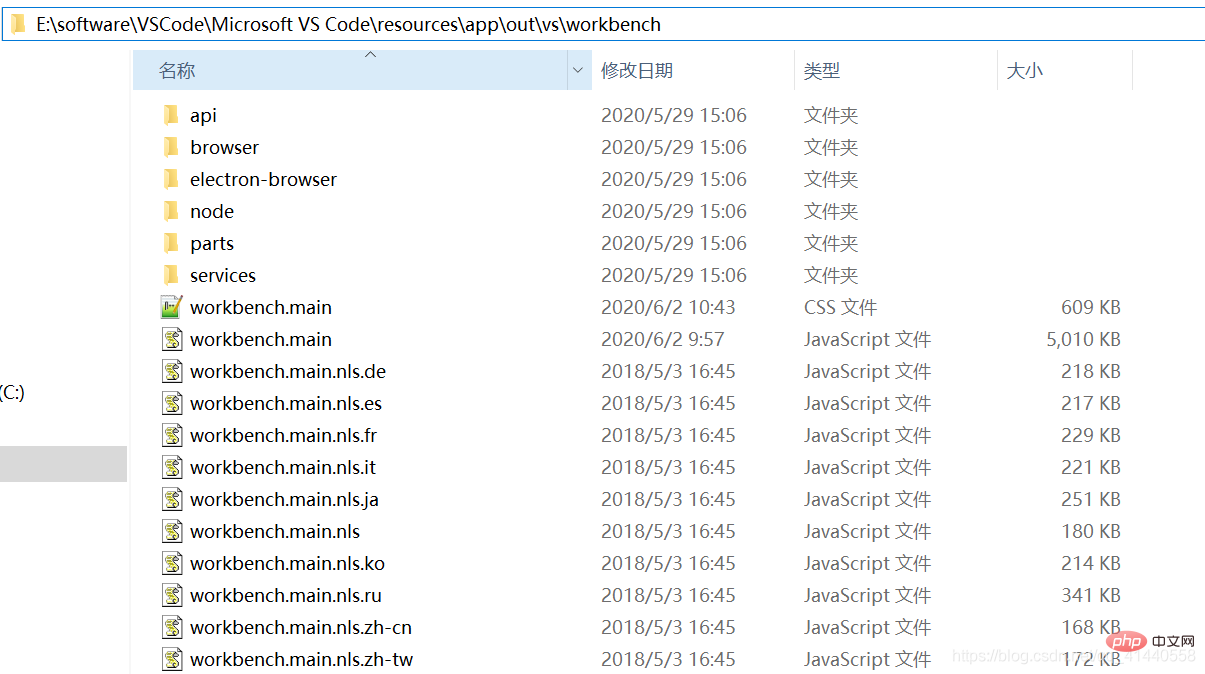Click the workbench.main.nls.ru file icon
The height and width of the screenshot is (674, 1205).
point(172,595)
